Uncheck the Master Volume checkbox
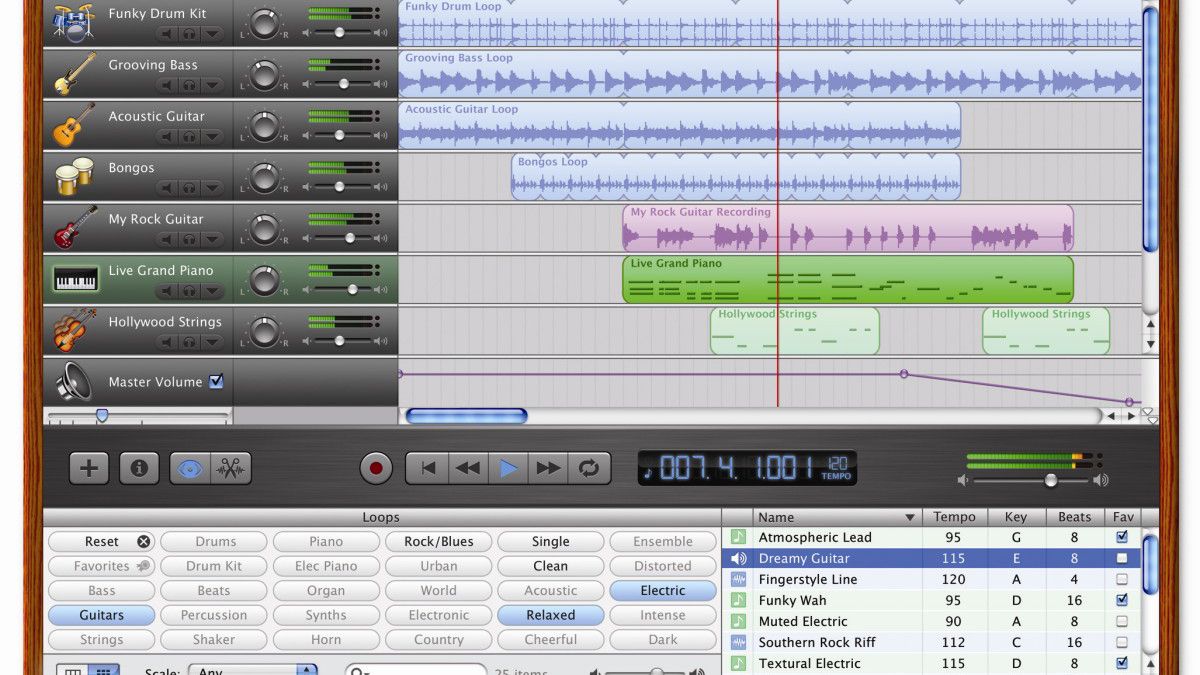Screen dimensions: 1200x675 coord(216,381)
